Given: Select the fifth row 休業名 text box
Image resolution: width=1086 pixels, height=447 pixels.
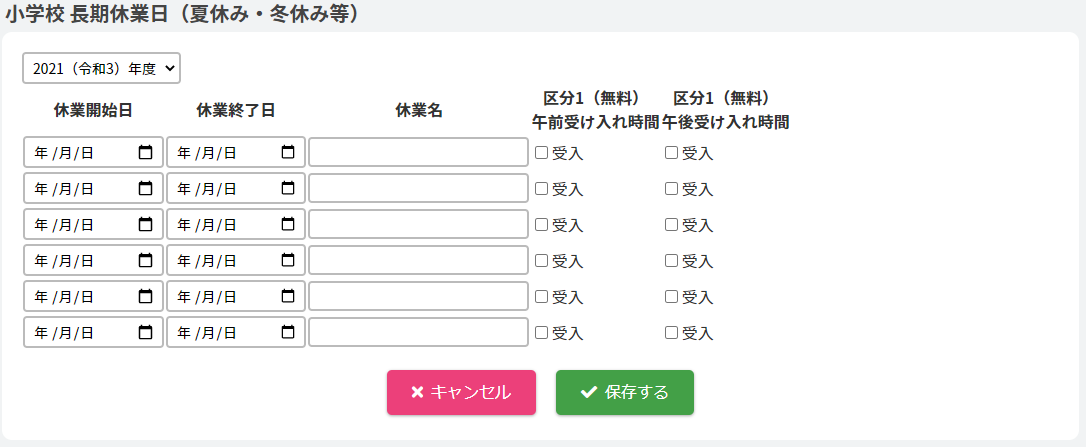Looking at the screenshot, I should (x=418, y=296).
